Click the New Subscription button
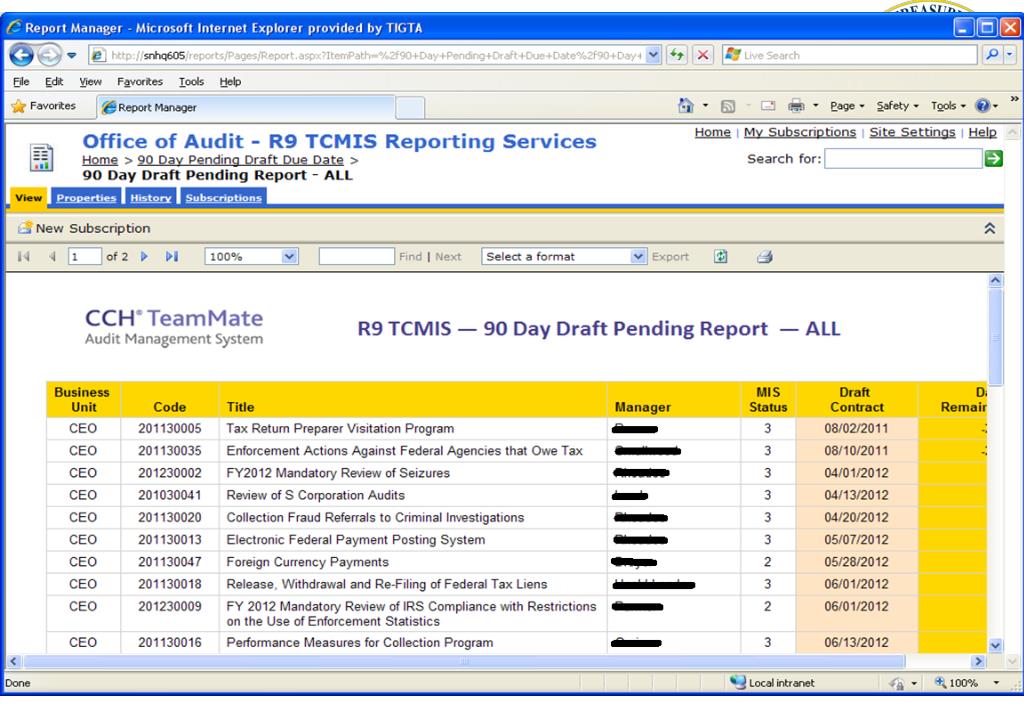 click(84, 228)
